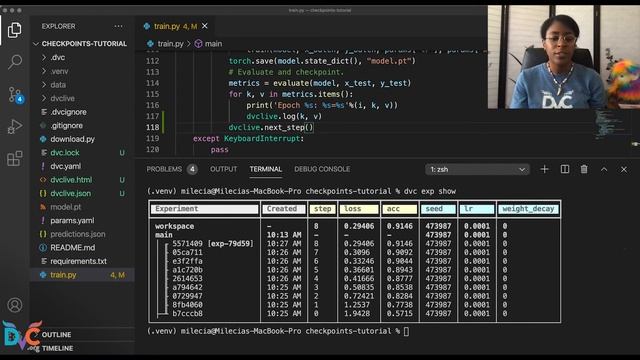Click the seed column header

coord(438,209)
